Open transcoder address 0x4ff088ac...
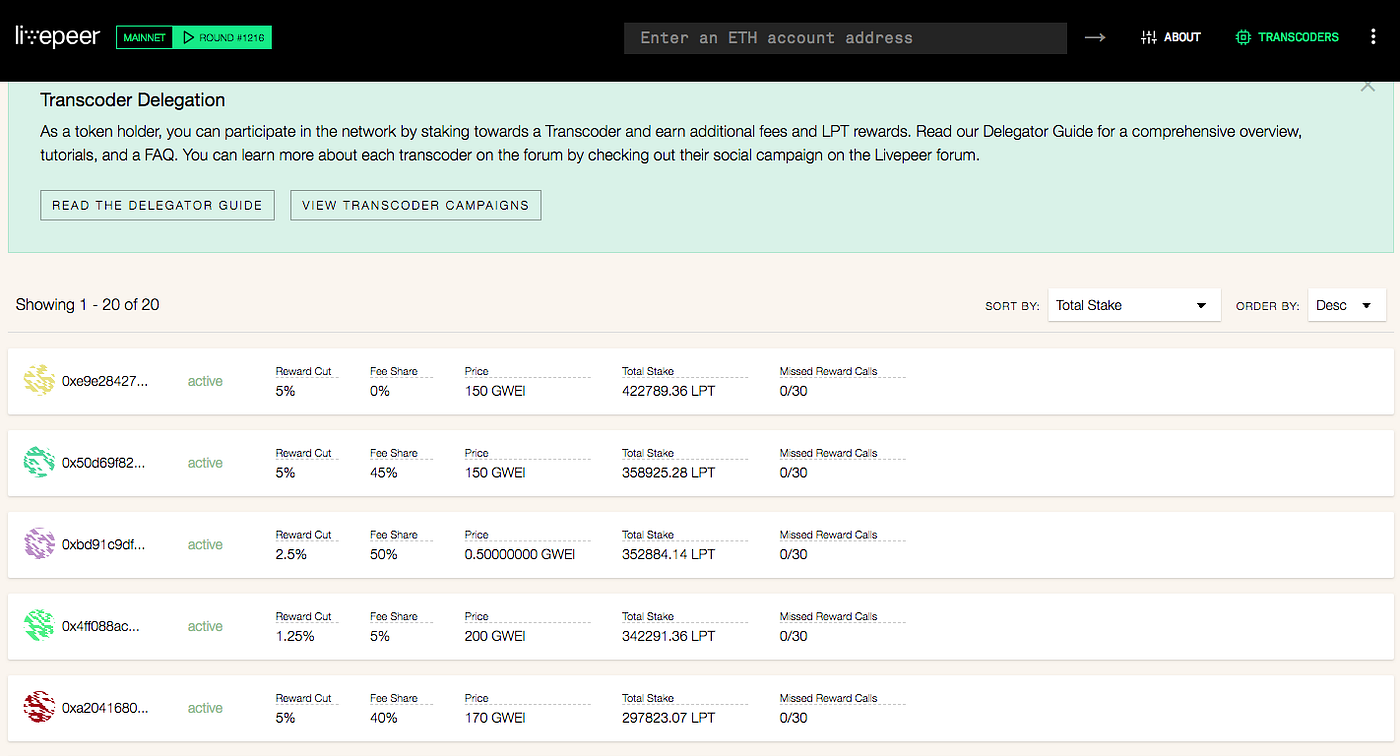The image size is (1400, 756). click(101, 626)
